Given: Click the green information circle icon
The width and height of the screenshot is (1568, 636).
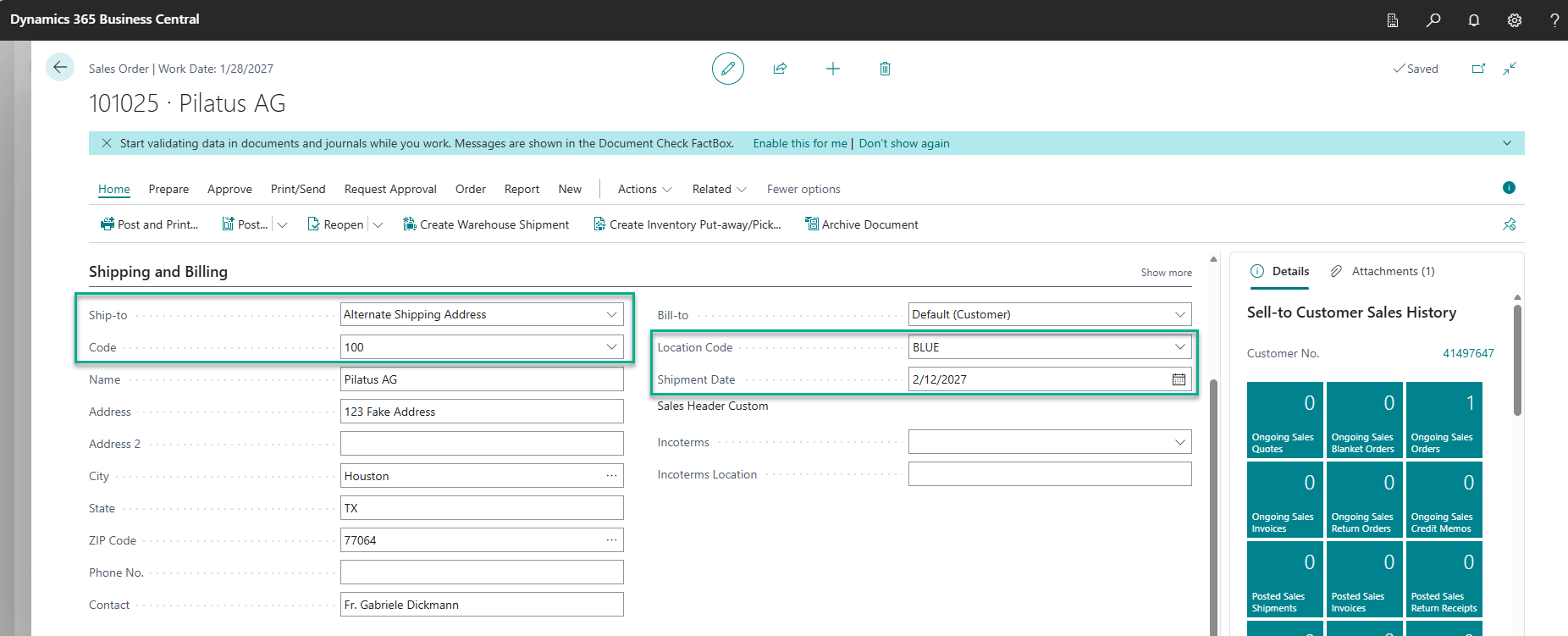Looking at the screenshot, I should [1509, 188].
